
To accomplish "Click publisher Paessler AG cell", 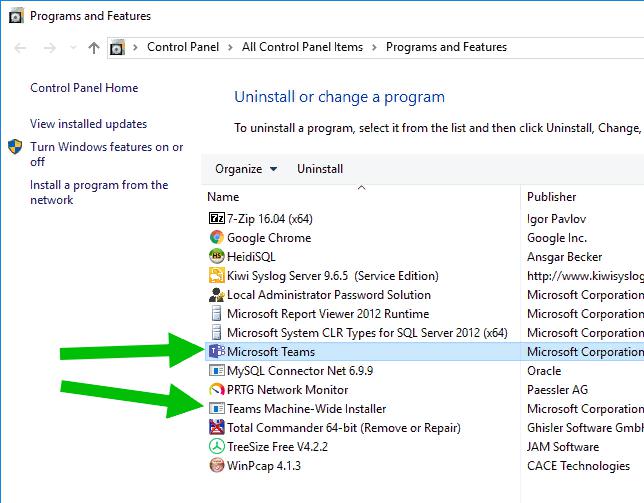I will click(x=557, y=390).
